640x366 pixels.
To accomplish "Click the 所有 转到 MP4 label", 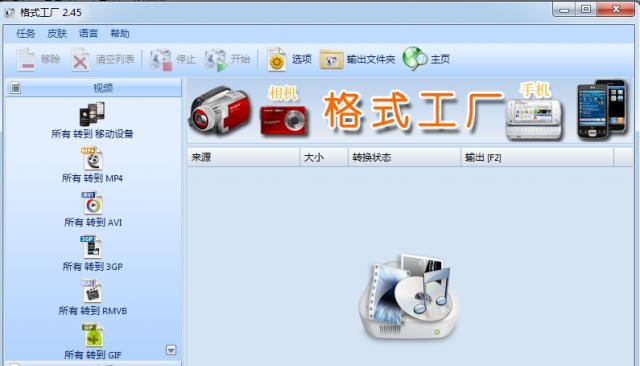I will tap(92, 178).
